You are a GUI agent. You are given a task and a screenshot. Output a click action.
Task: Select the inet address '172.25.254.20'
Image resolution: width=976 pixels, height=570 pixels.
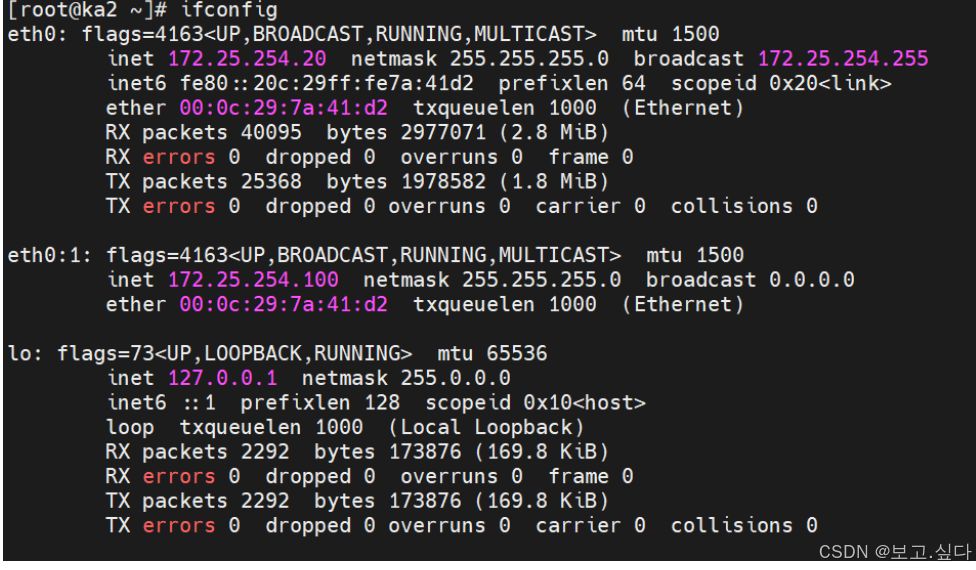click(x=247, y=58)
